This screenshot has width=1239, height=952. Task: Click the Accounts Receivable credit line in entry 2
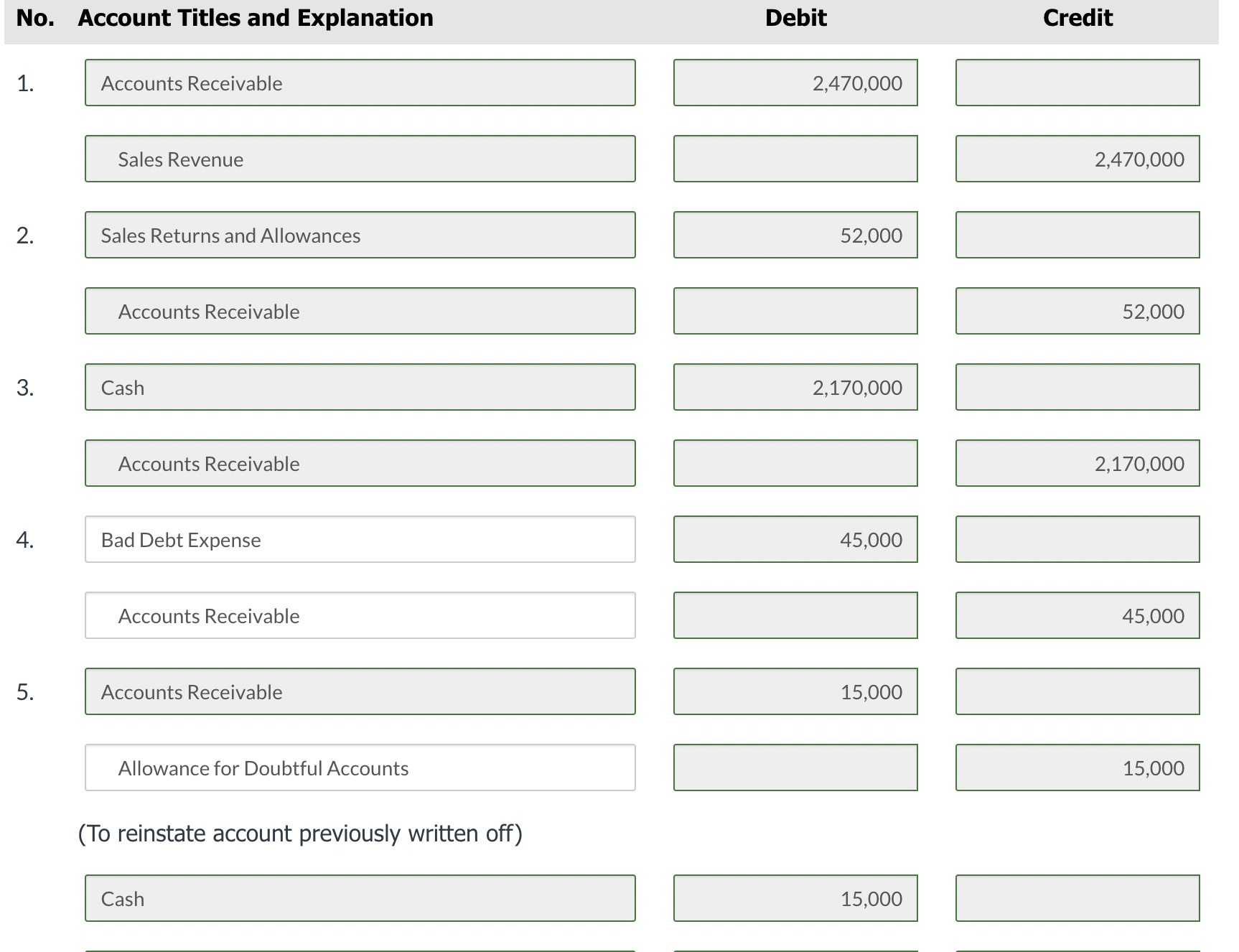pyautogui.click(x=359, y=311)
